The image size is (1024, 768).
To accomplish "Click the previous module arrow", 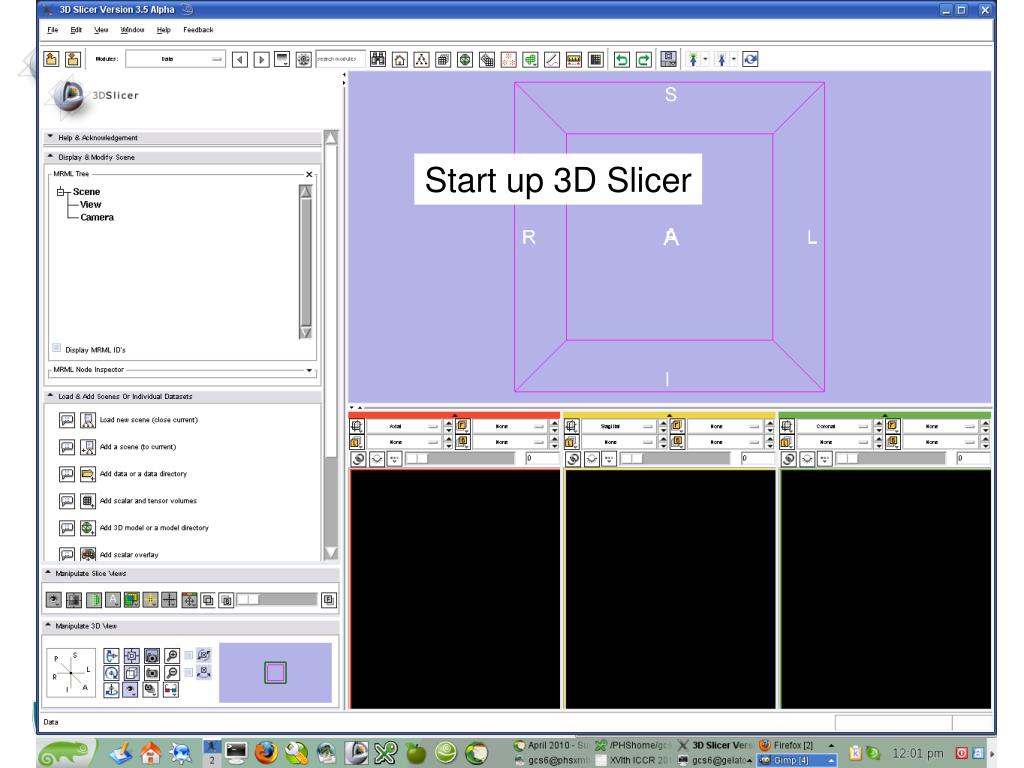I will 240,59.
